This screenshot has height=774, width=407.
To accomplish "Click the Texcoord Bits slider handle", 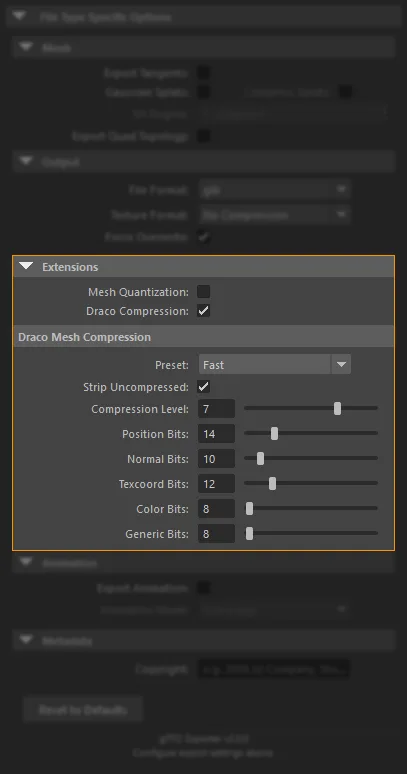I will (x=272, y=483).
